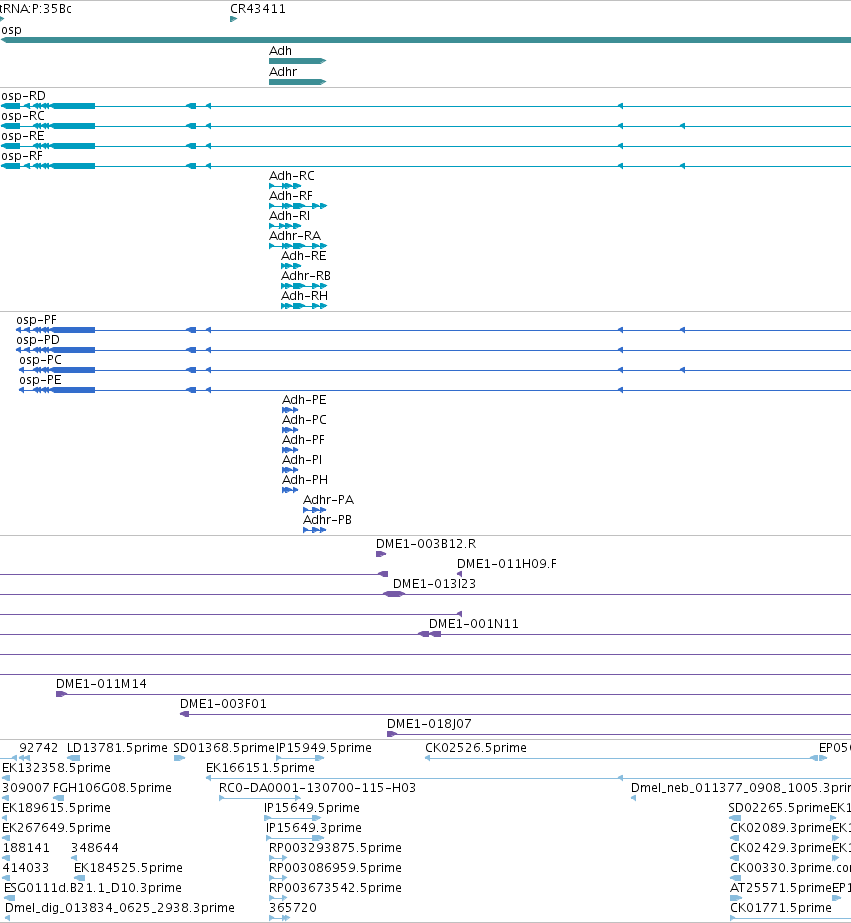
Task: Click the DME1-011H09.F clone label
Action: coord(507,564)
